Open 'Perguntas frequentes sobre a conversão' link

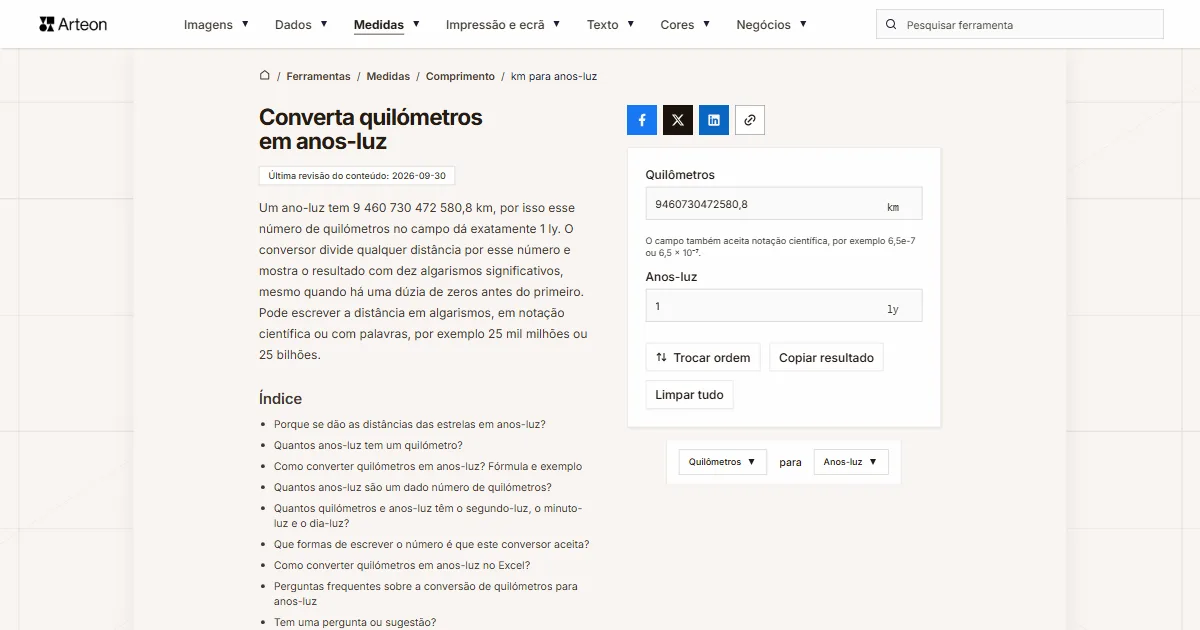(x=426, y=594)
